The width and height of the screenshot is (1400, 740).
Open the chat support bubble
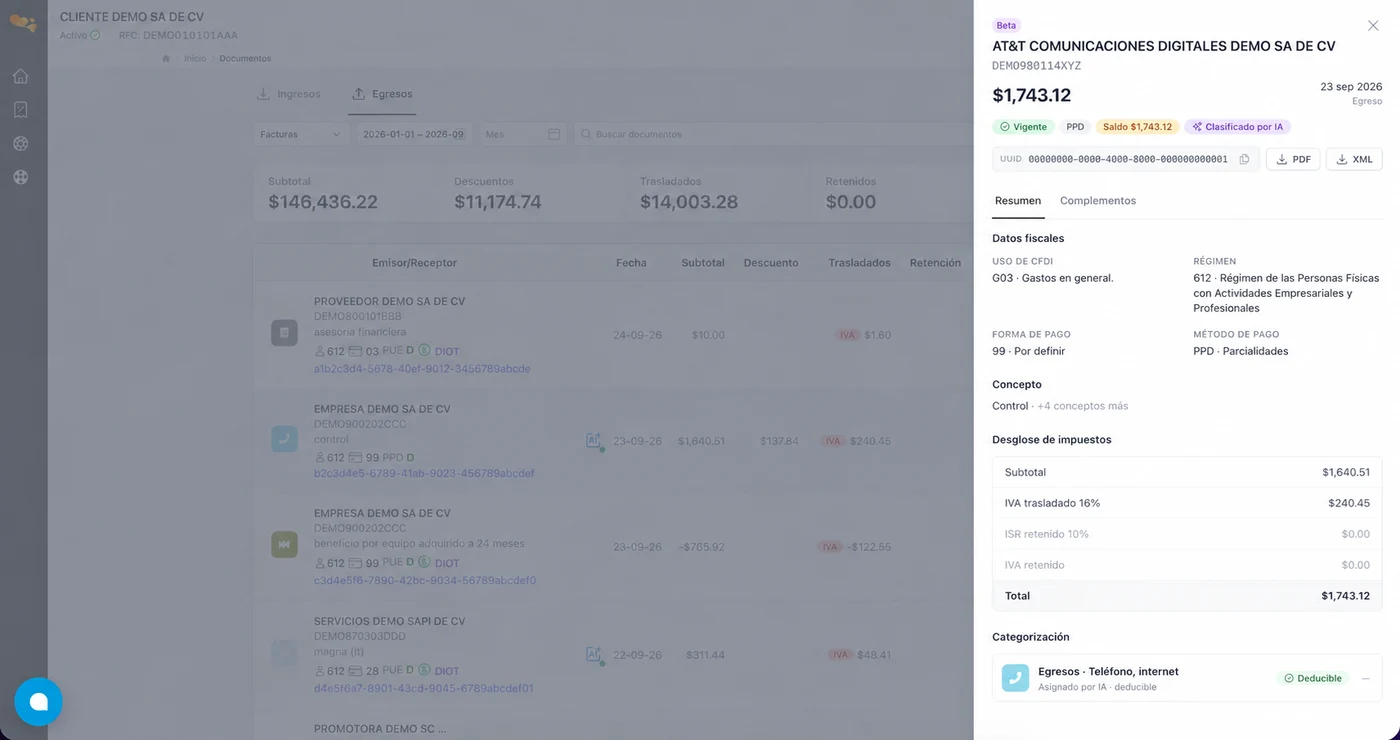(38, 701)
